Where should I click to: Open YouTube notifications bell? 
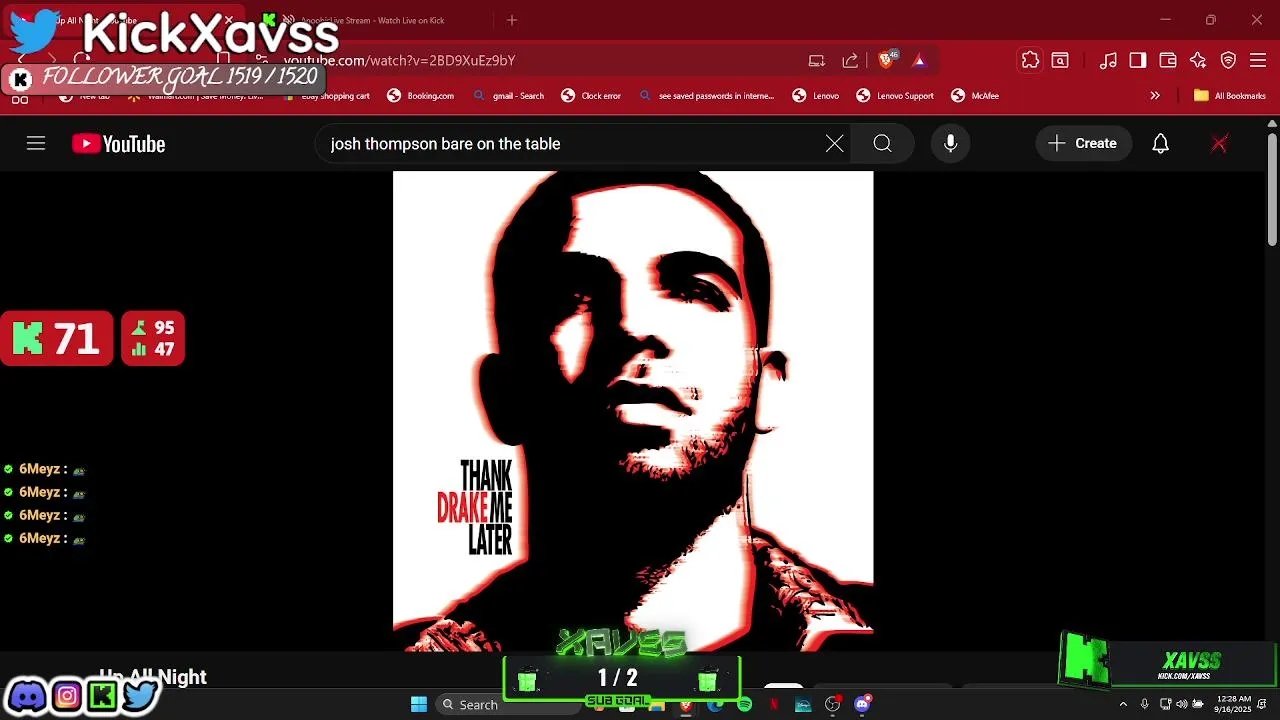coord(1160,144)
